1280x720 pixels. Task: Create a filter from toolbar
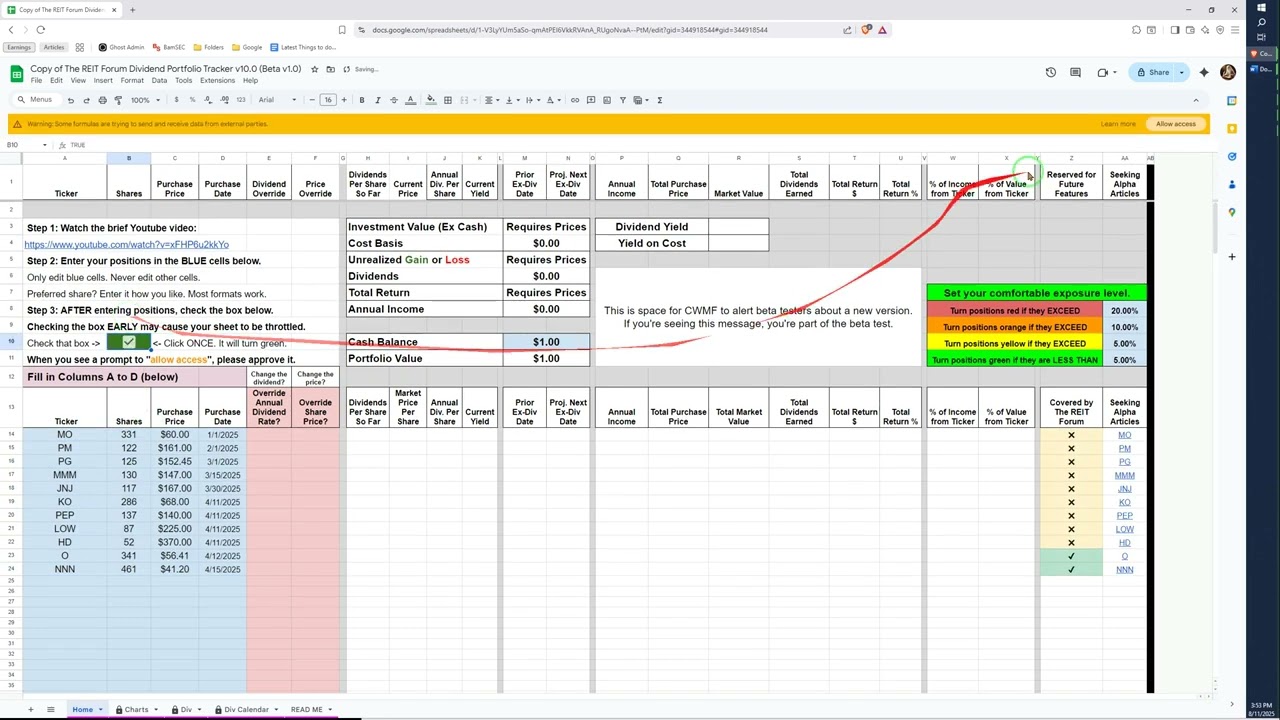pyautogui.click(x=624, y=100)
